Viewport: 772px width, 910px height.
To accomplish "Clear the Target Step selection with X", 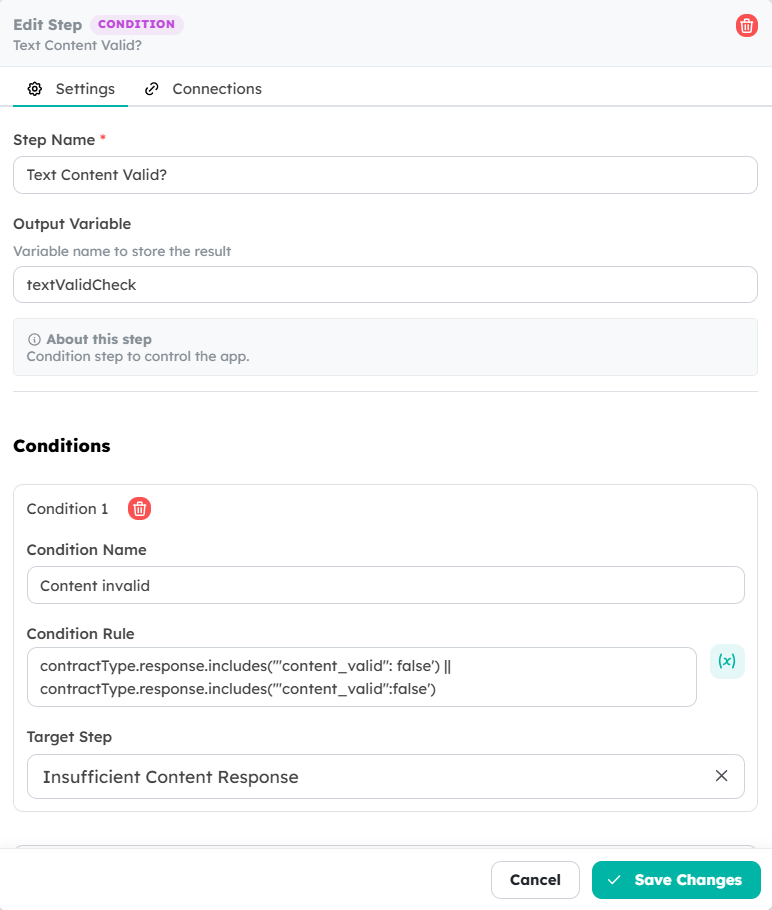I will [x=721, y=776].
